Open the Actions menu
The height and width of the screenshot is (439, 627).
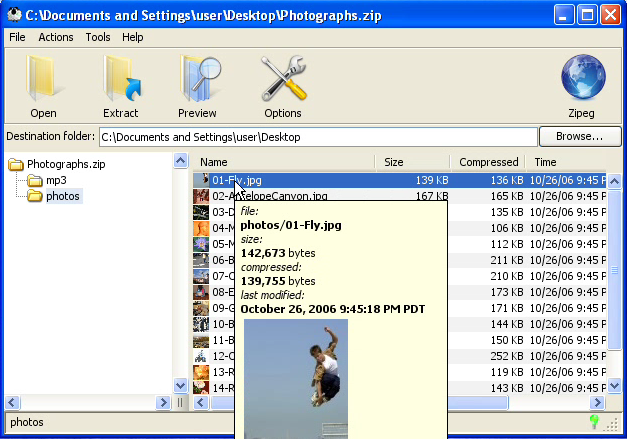pos(56,37)
